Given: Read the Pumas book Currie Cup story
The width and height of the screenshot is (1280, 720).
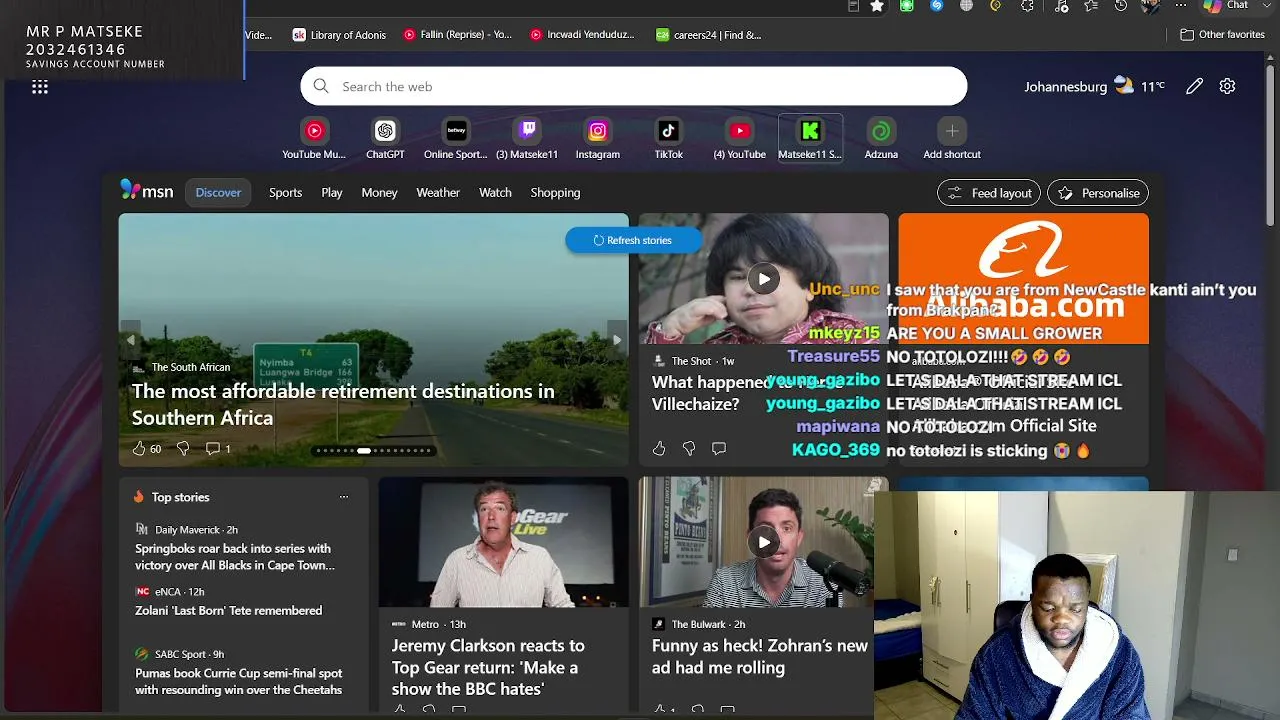Looking at the screenshot, I should point(239,682).
